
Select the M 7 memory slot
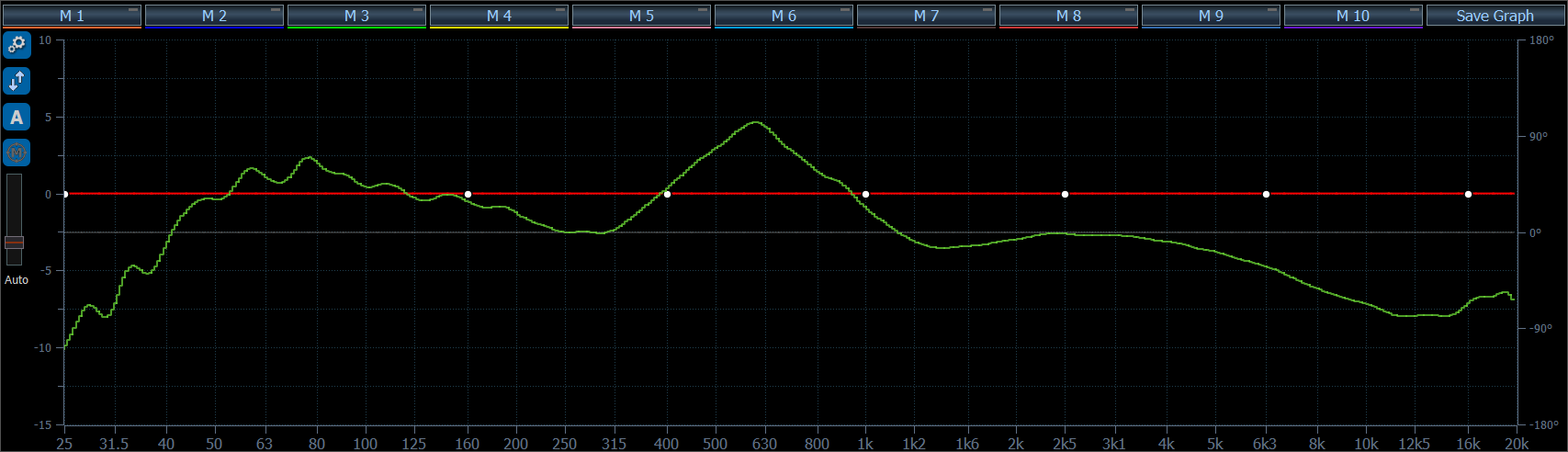pyautogui.click(x=925, y=16)
